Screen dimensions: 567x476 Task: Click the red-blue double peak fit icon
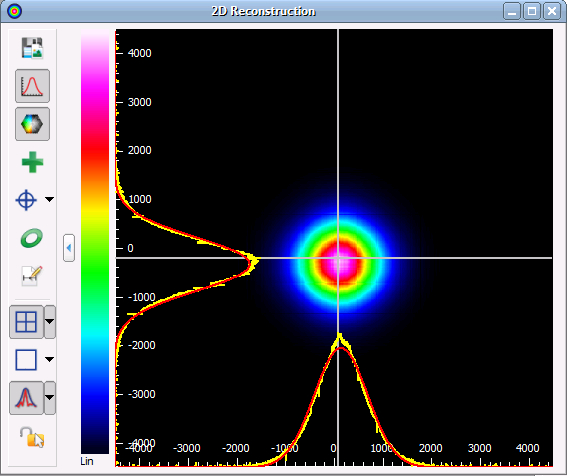[x=26, y=398]
